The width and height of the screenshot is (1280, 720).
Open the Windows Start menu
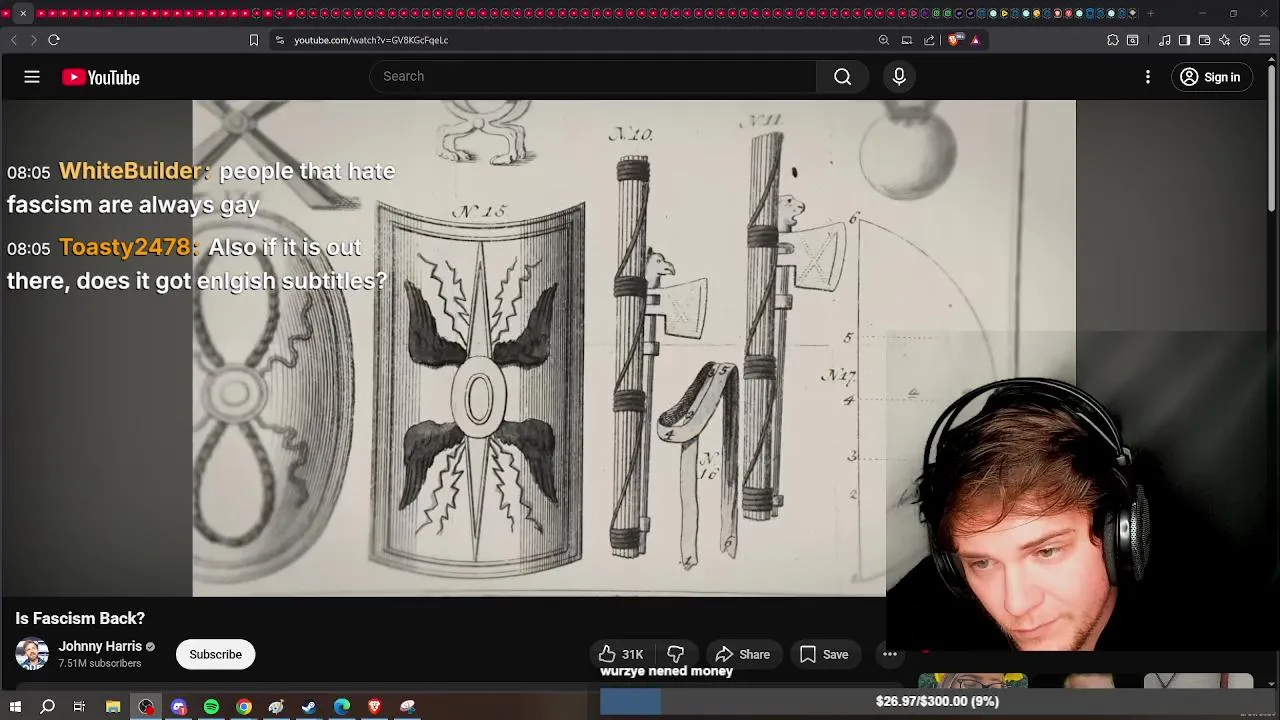coord(15,707)
